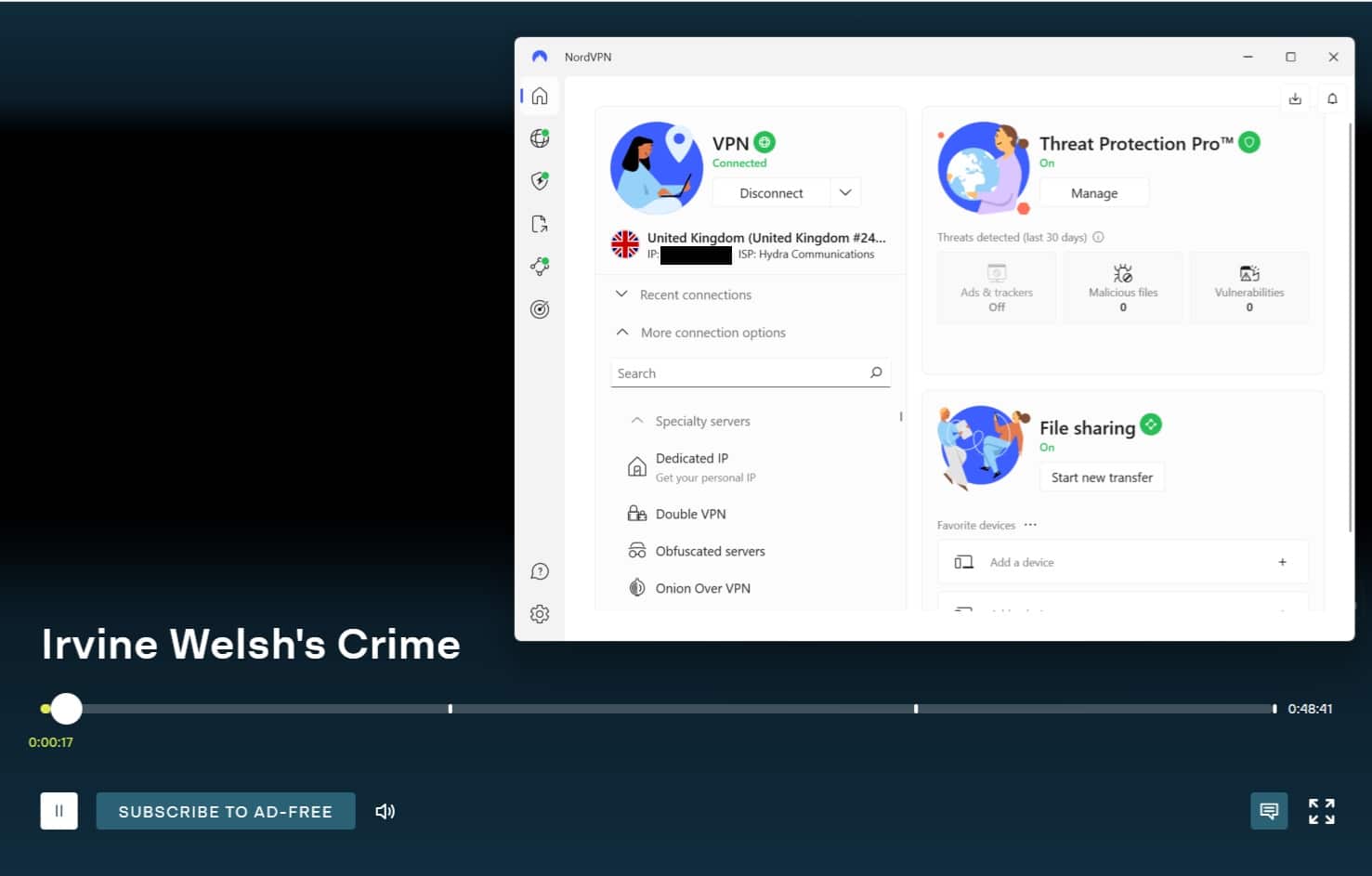Image resolution: width=1372 pixels, height=876 pixels.
Task: Click the download updates icon in NordVPN
Action: coord(1295,98)
